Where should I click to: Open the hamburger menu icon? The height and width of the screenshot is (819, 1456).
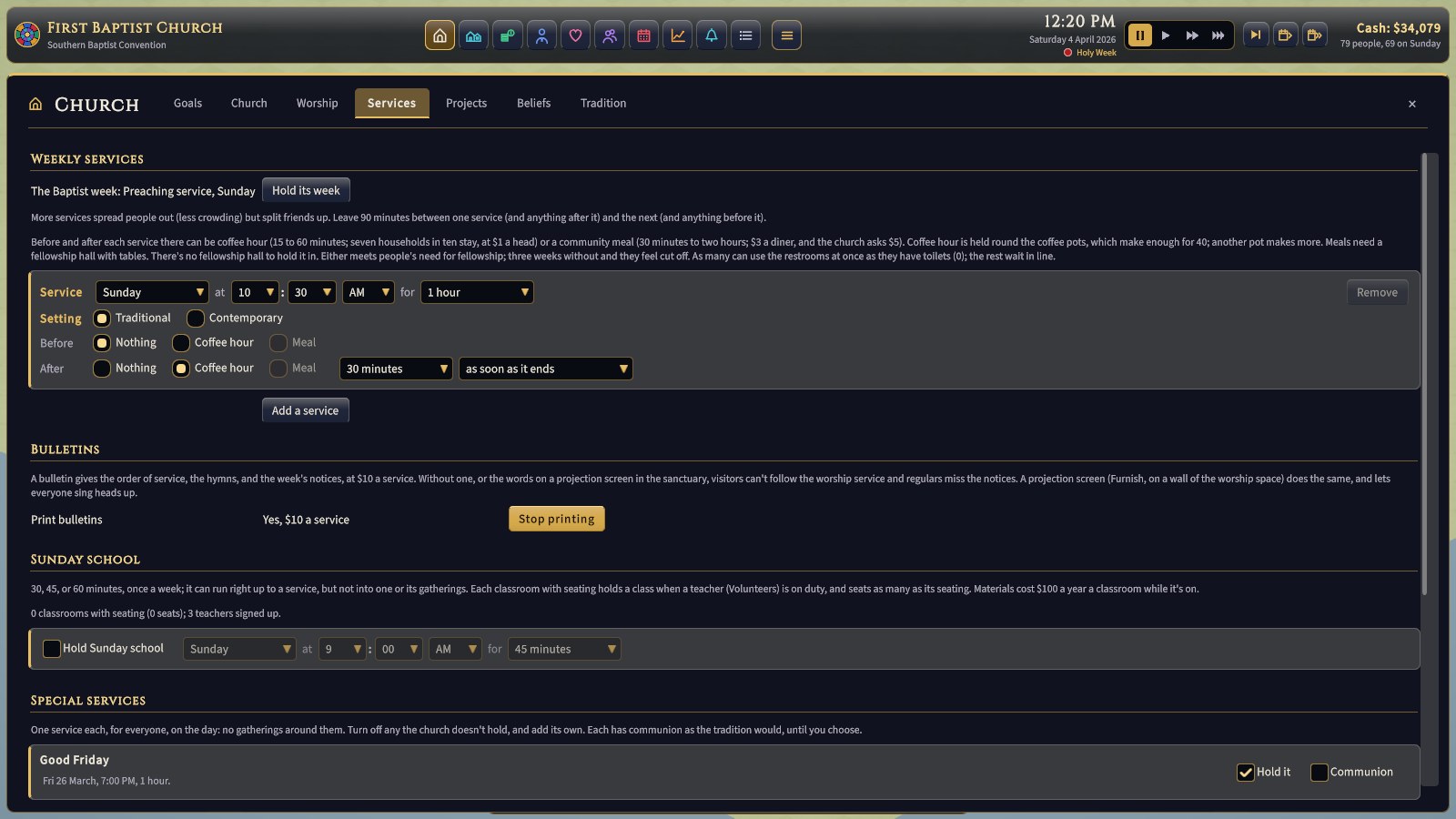tap(786, 35)
